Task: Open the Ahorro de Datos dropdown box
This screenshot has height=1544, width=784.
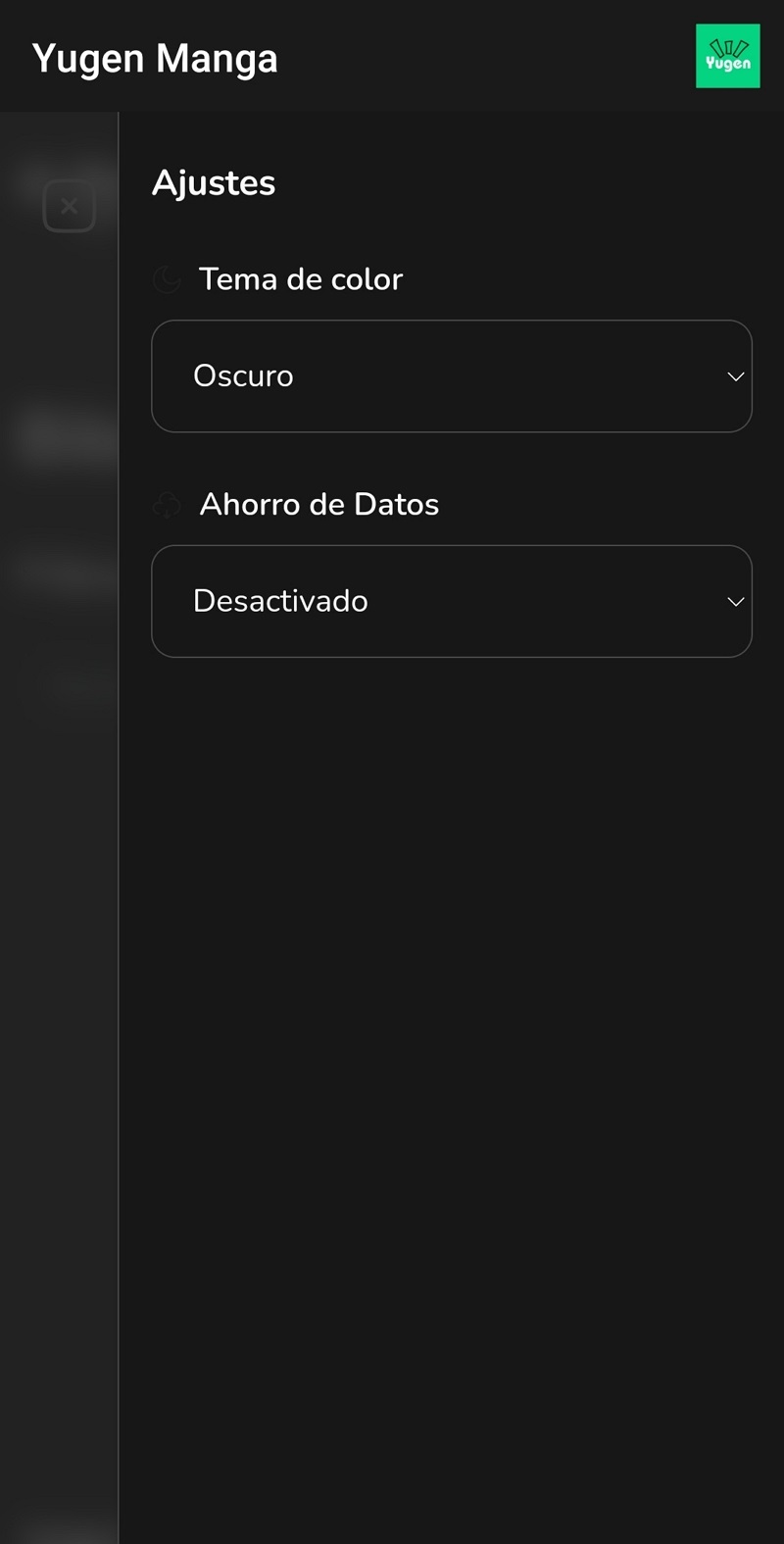Action: (451, 602)
